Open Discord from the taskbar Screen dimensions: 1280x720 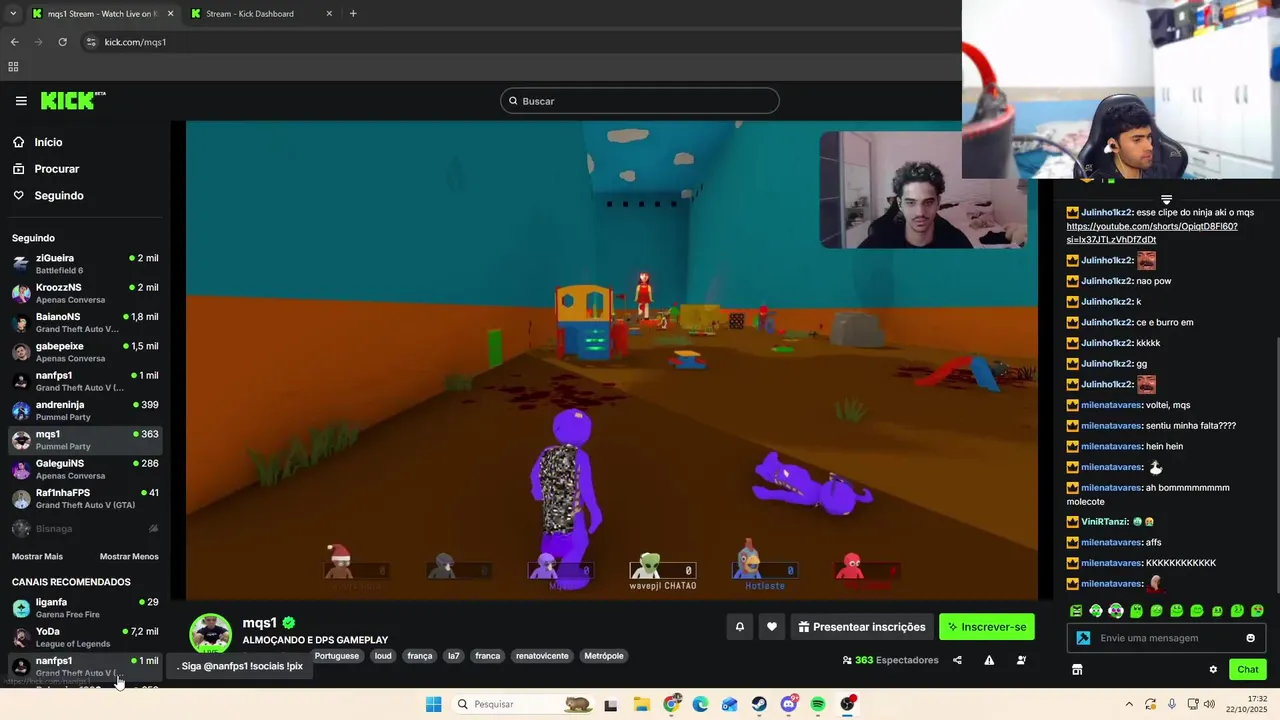tap(788, 704)
